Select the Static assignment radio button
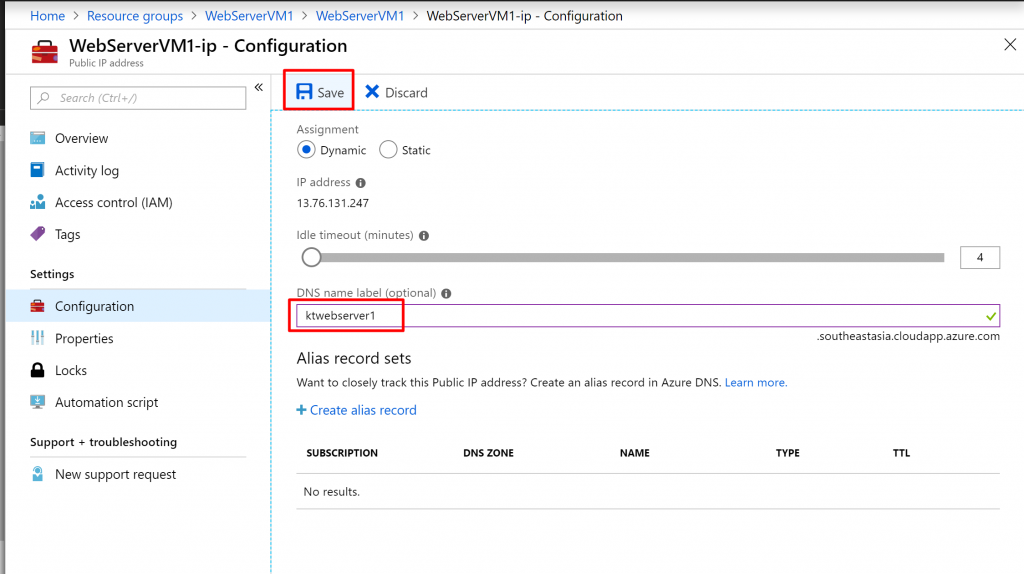This screenshot has width=1024, height=574. (x=388, y=150)
